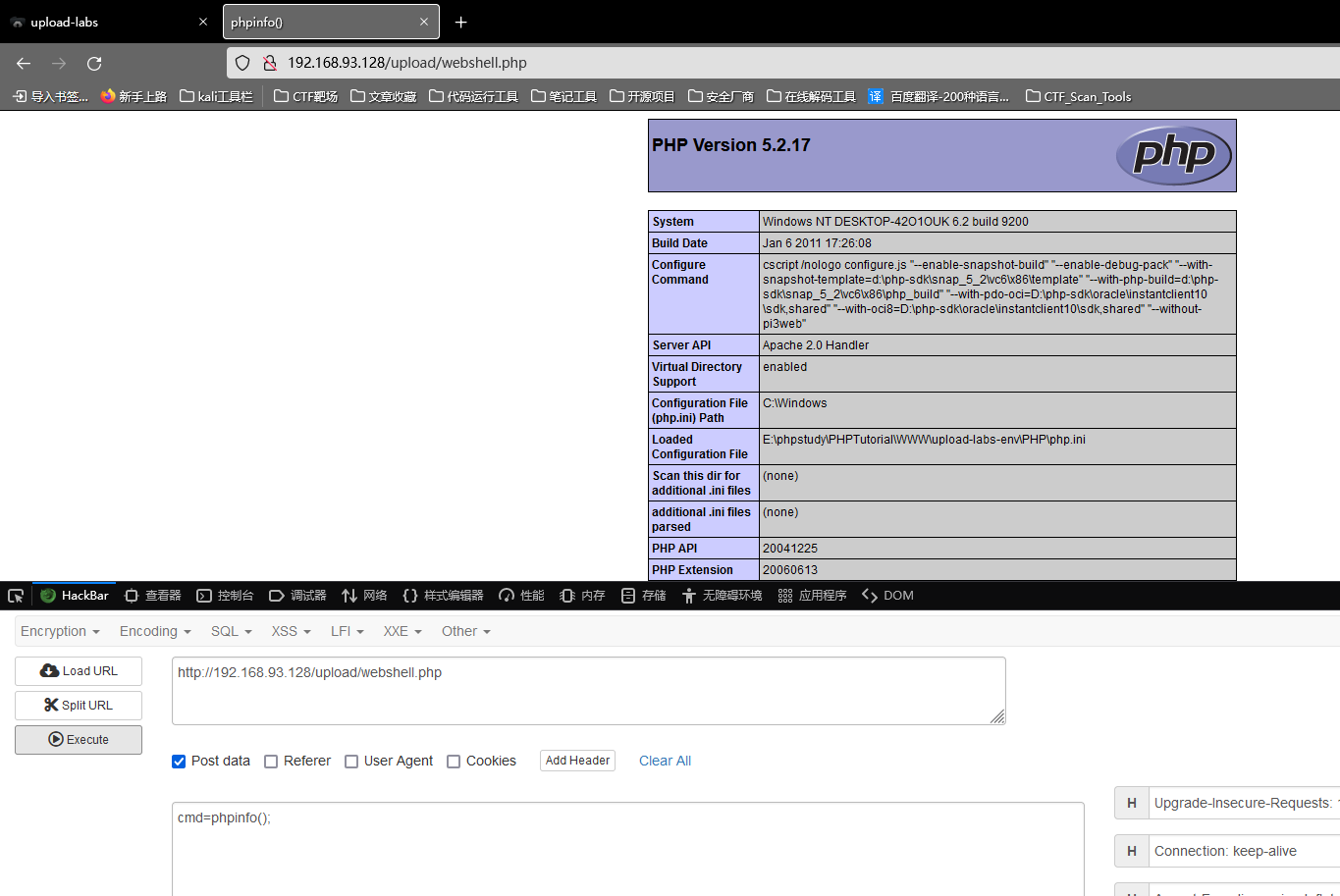
Task: Focus the HackBar URL text area
Action: click(x=589, y=691)
